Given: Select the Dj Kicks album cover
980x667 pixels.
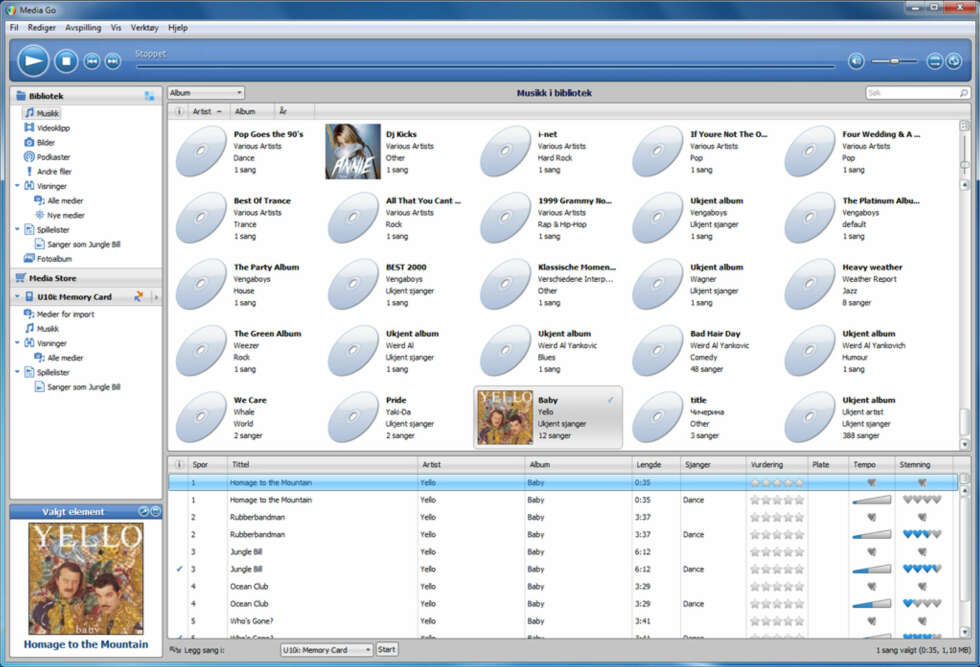Looking at the screenshot, I should (352, 152).
